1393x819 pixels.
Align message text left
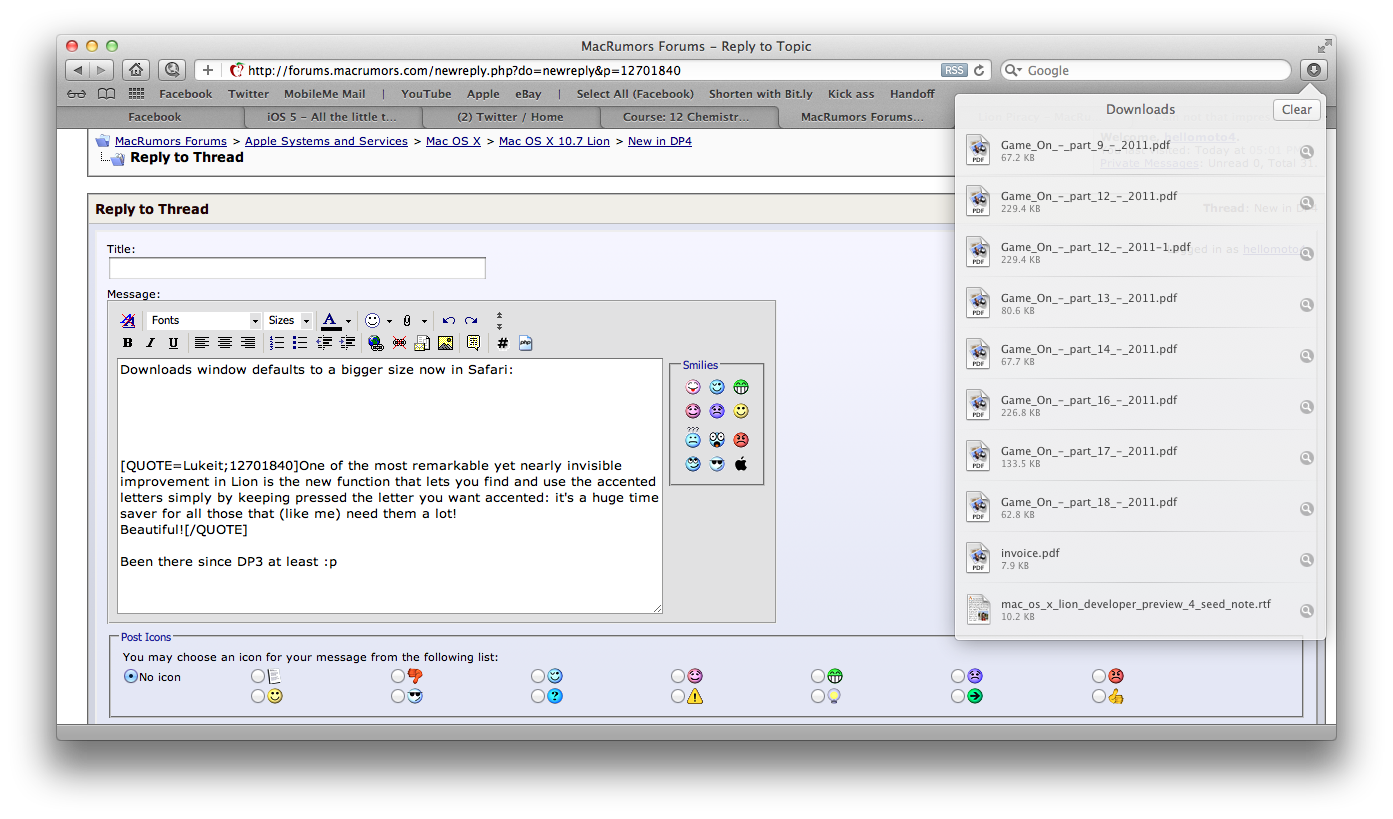(202, 343)
